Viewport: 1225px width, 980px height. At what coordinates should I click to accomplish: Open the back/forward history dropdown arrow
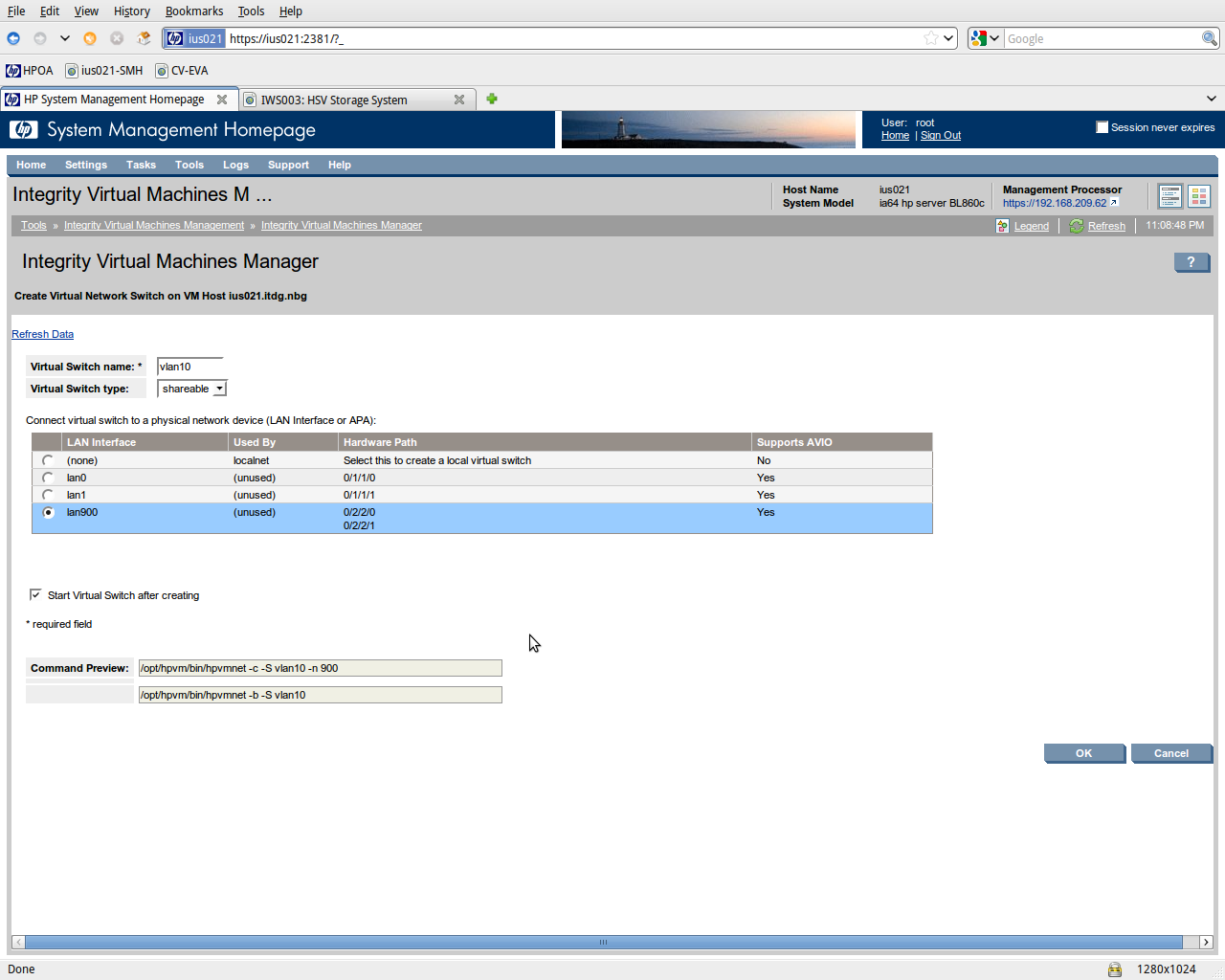click(x=65, y=38)
